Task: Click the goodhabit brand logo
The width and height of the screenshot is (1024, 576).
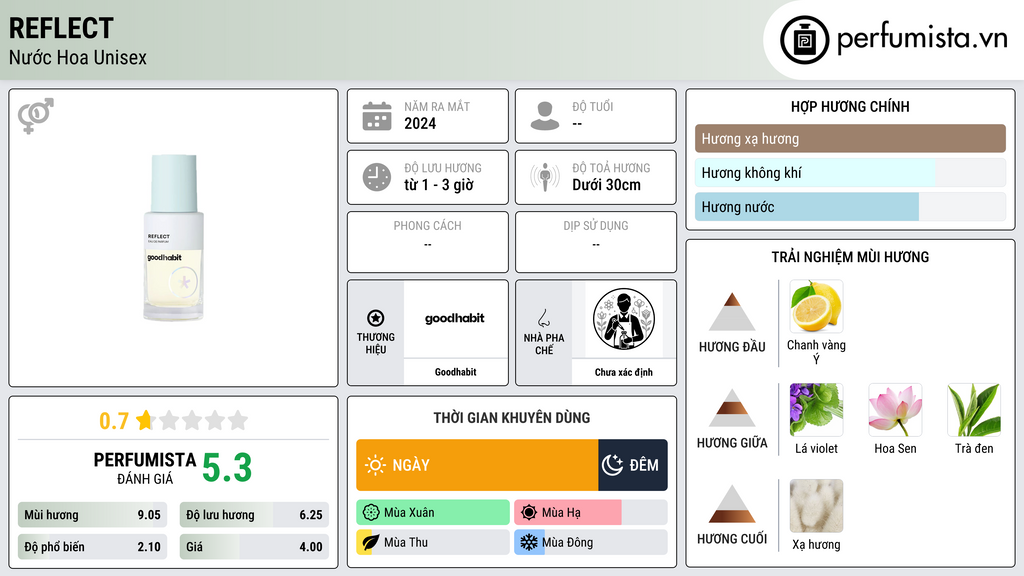Action: pos(455,319)
